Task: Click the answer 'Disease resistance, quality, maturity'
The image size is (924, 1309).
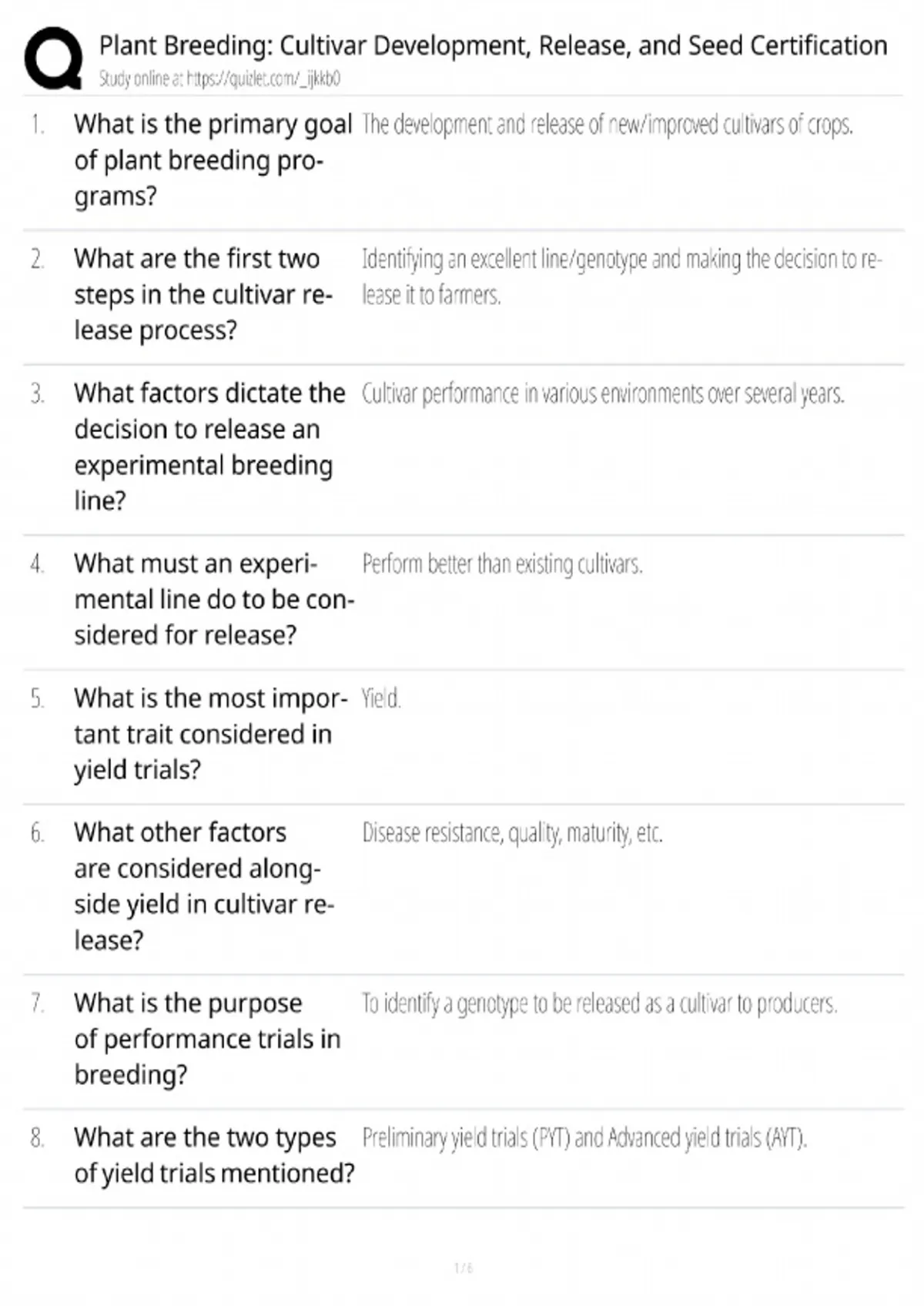Action: (512, 833)
